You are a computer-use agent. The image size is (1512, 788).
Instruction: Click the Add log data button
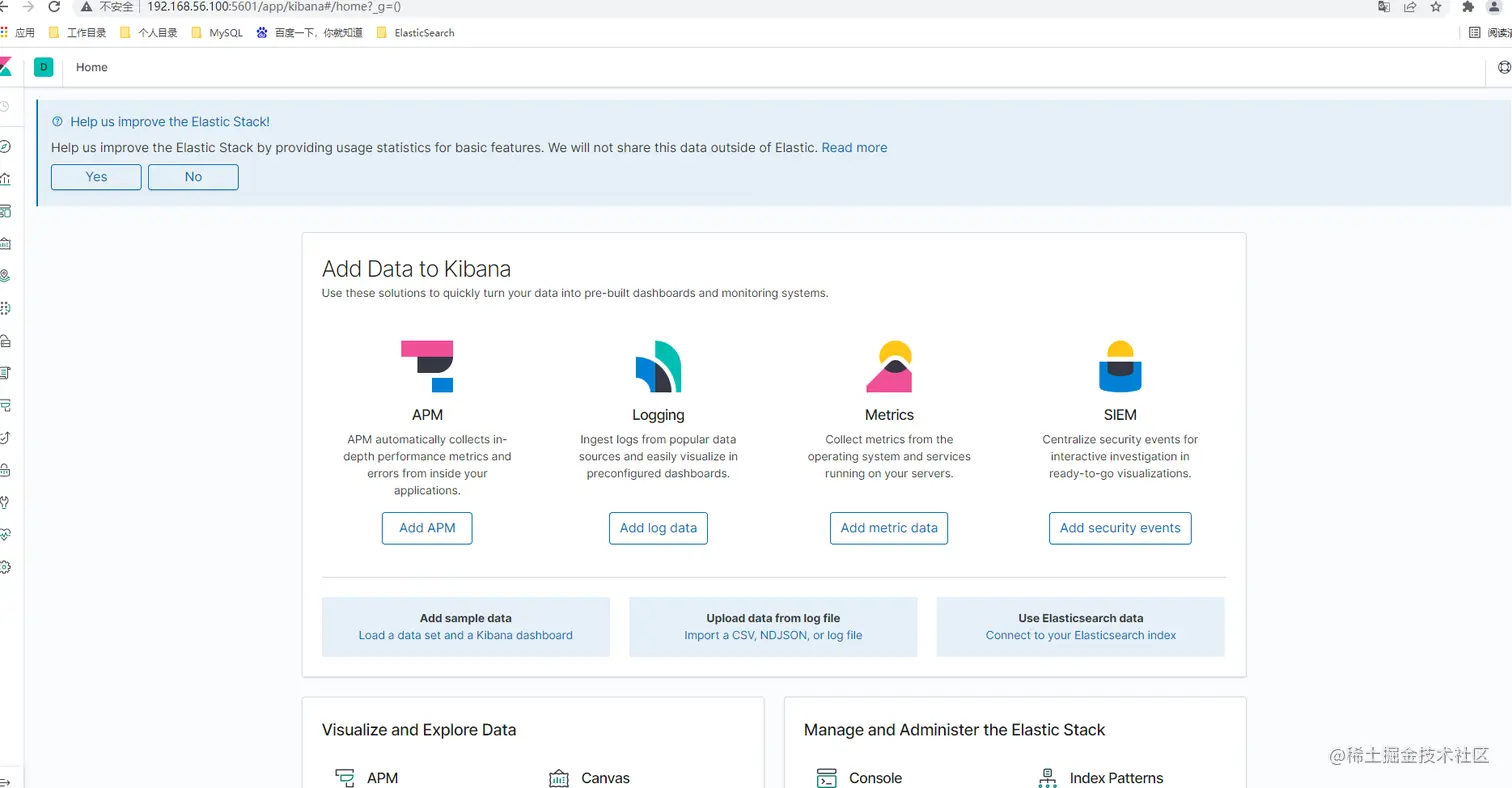[658, 528]
